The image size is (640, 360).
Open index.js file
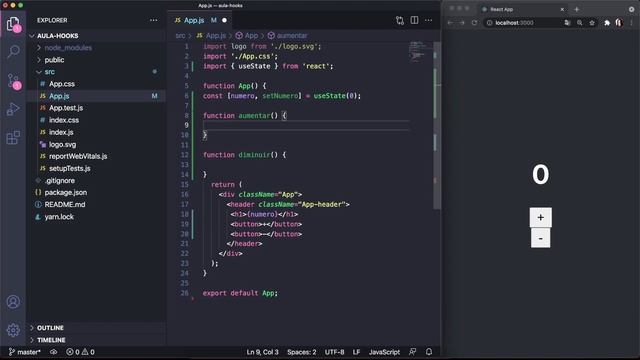[96, 132]
